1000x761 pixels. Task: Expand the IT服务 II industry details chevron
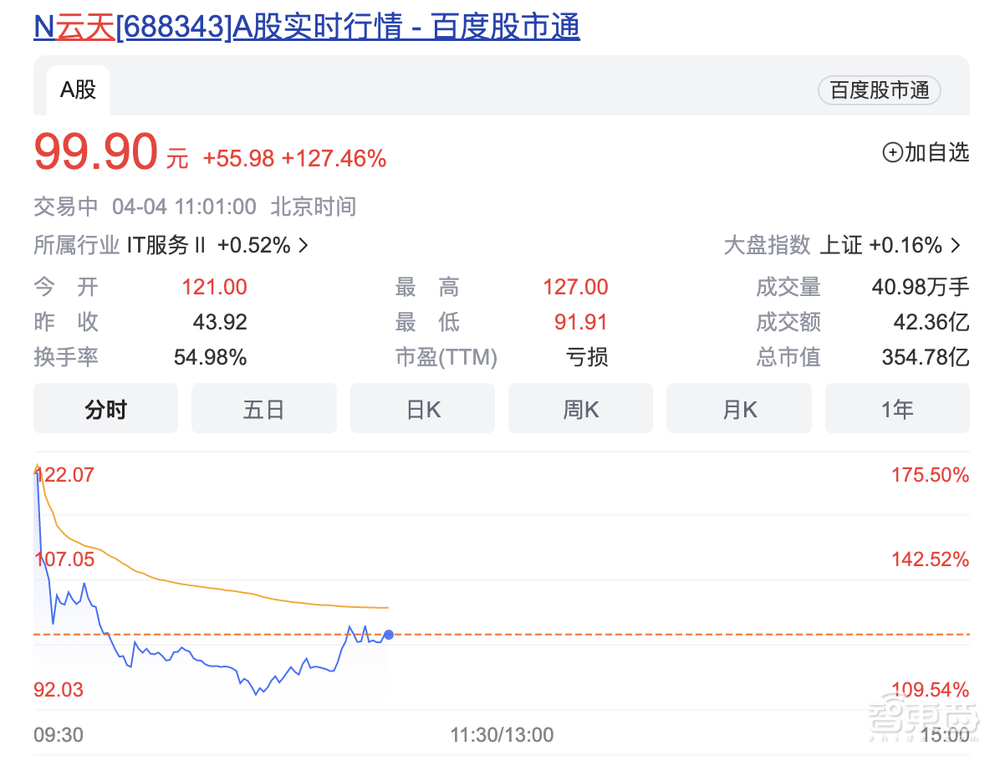pos(302,245)
